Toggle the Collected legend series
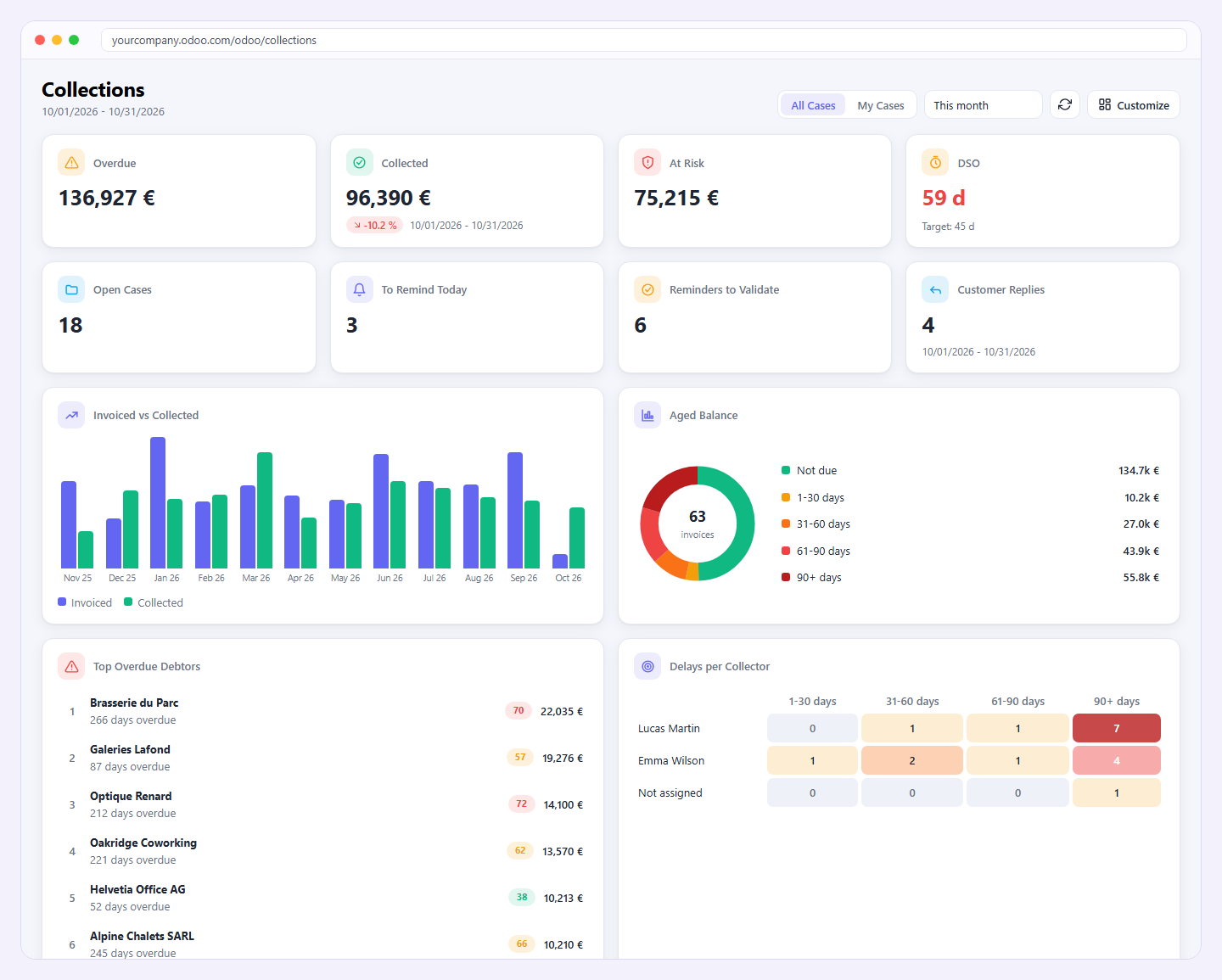 click(x=154, y=602)
